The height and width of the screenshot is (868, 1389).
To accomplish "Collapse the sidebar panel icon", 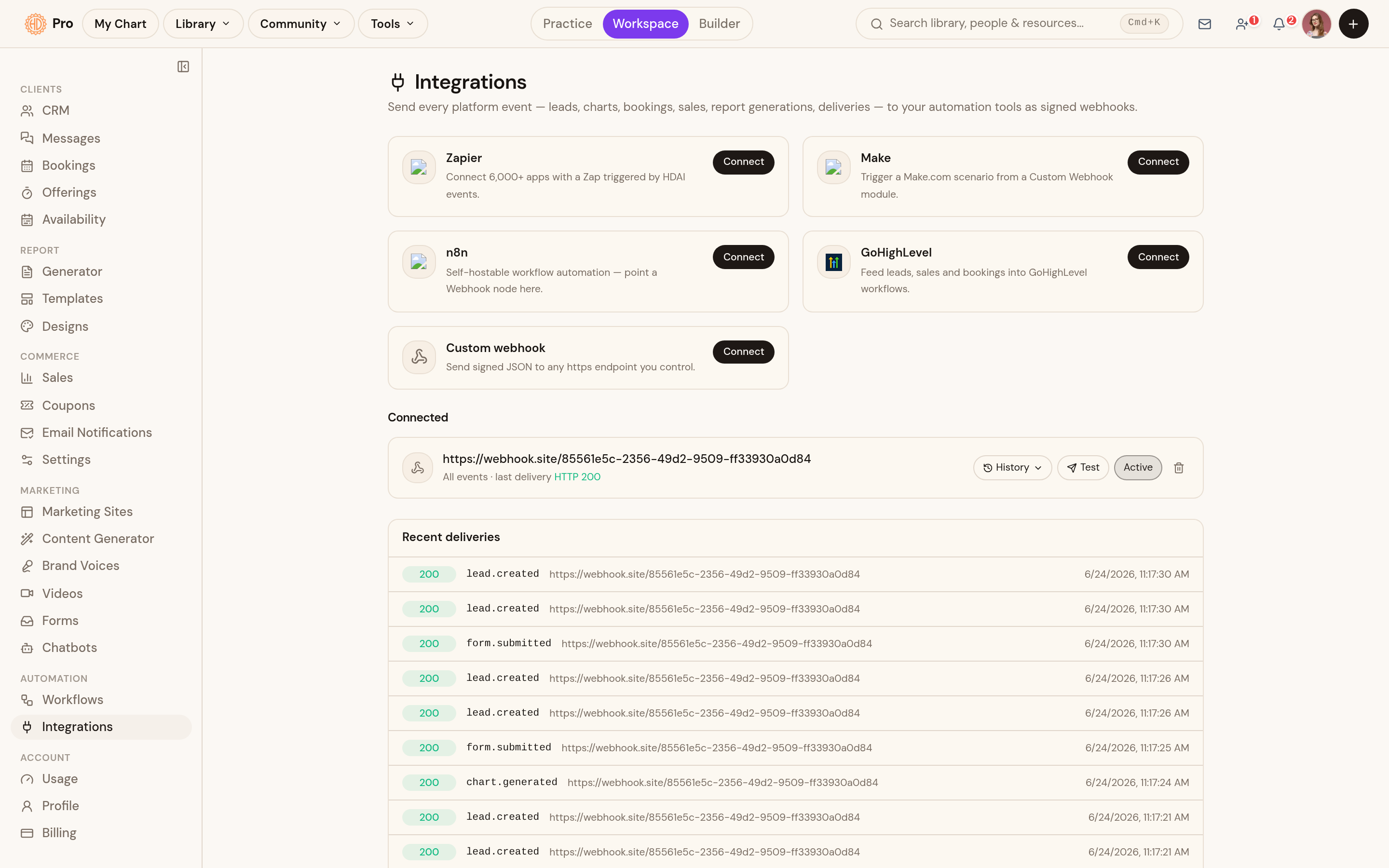I will pyautogui.click(x=183, y=67).
